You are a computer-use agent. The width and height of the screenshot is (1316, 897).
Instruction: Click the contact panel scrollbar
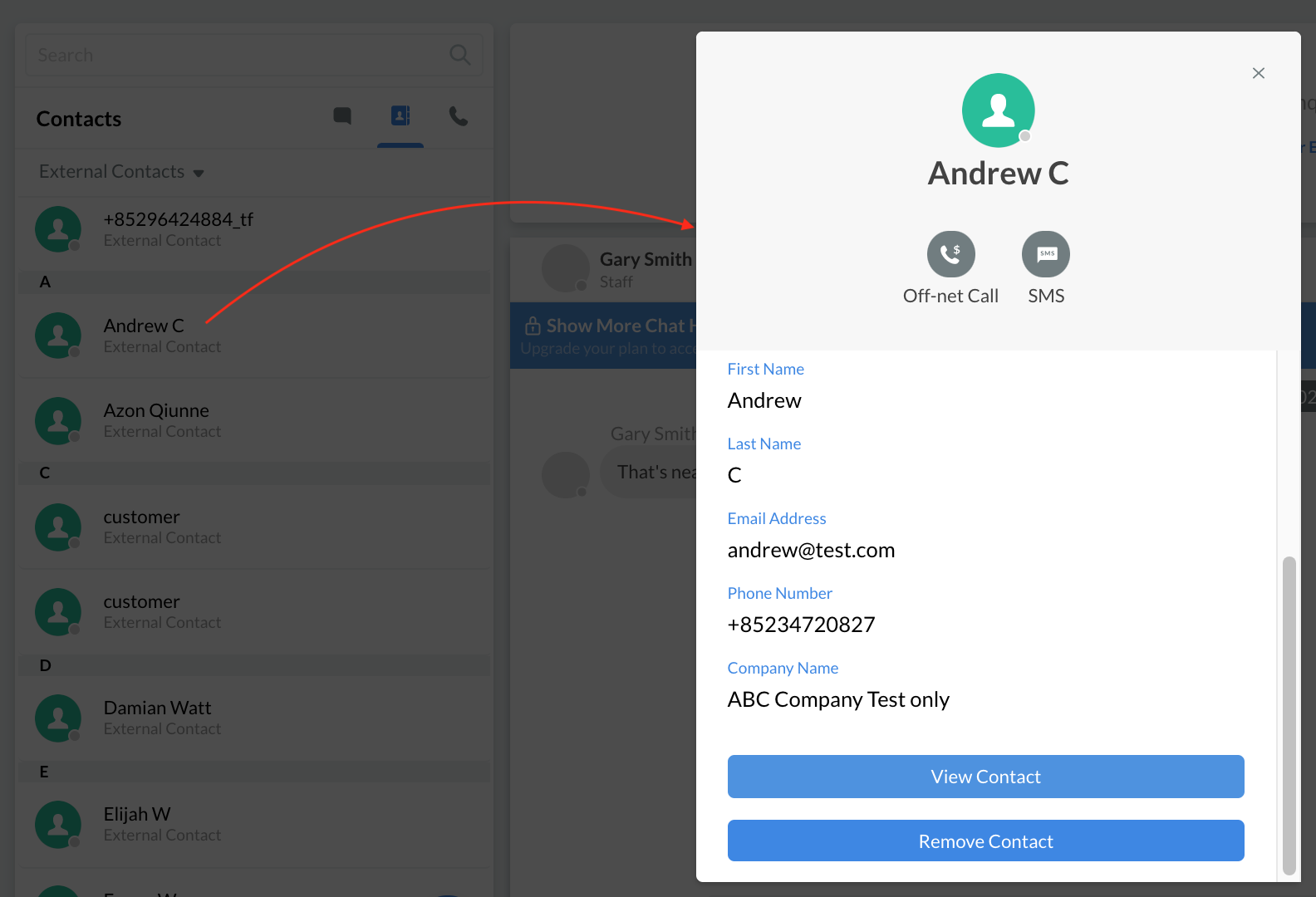coord(1289,716)
